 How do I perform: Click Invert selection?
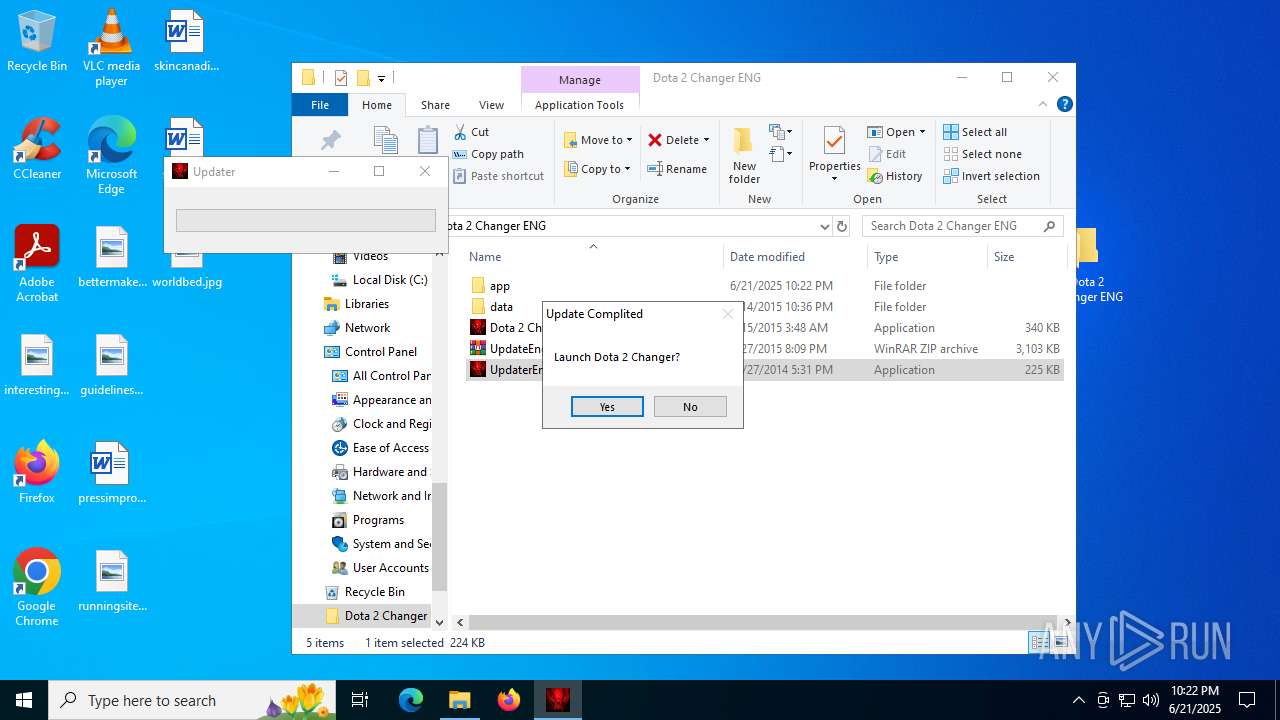coord(992,176)
